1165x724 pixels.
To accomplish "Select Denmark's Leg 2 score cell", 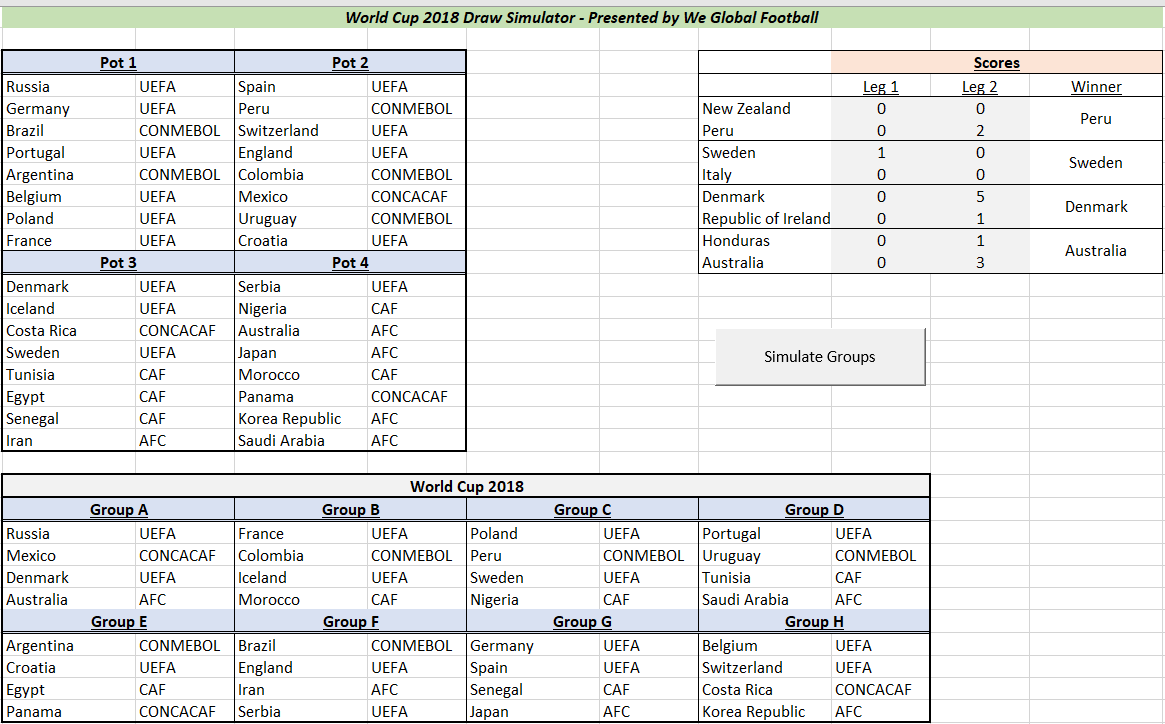I will click(980, 197).
